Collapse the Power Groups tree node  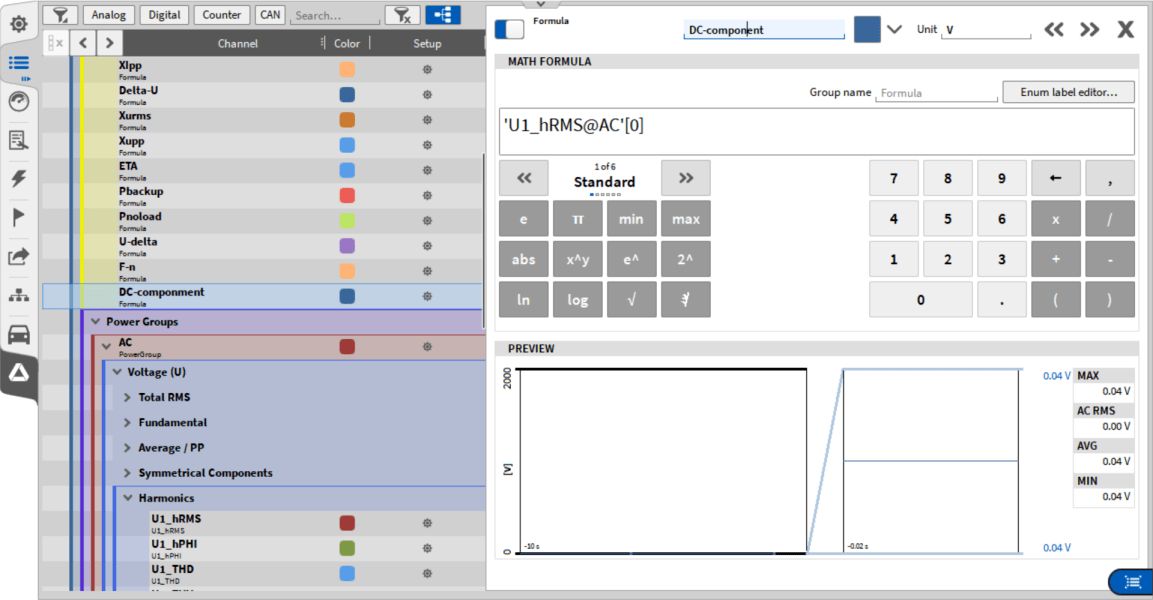click(x=96, y=322)
